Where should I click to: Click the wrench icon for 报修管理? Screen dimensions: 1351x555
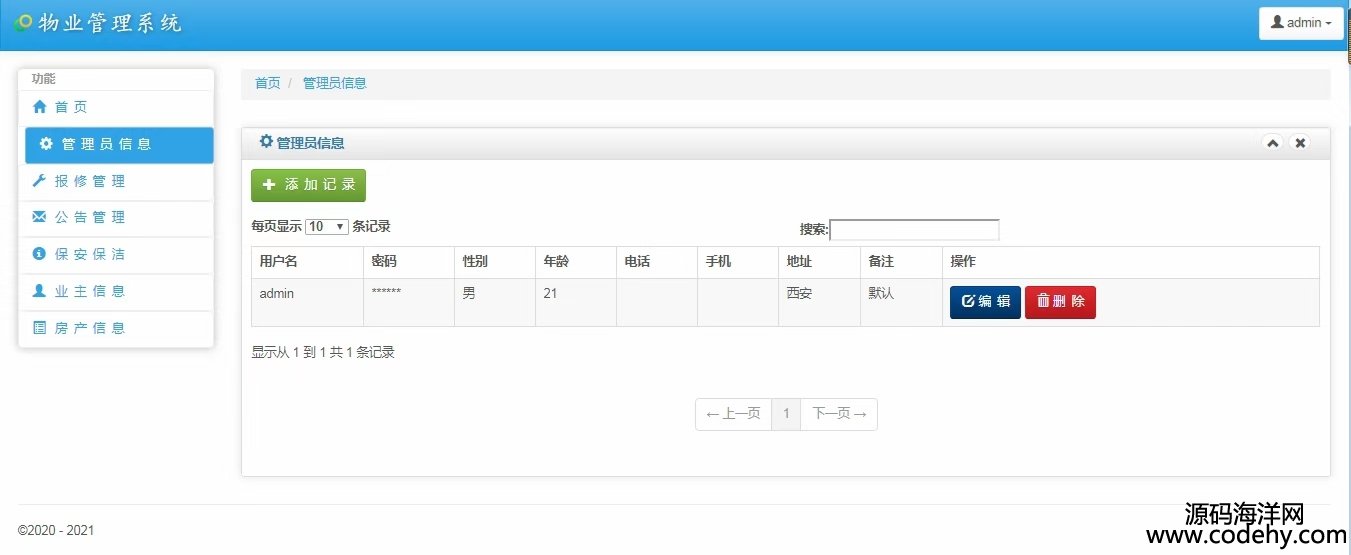40,181
